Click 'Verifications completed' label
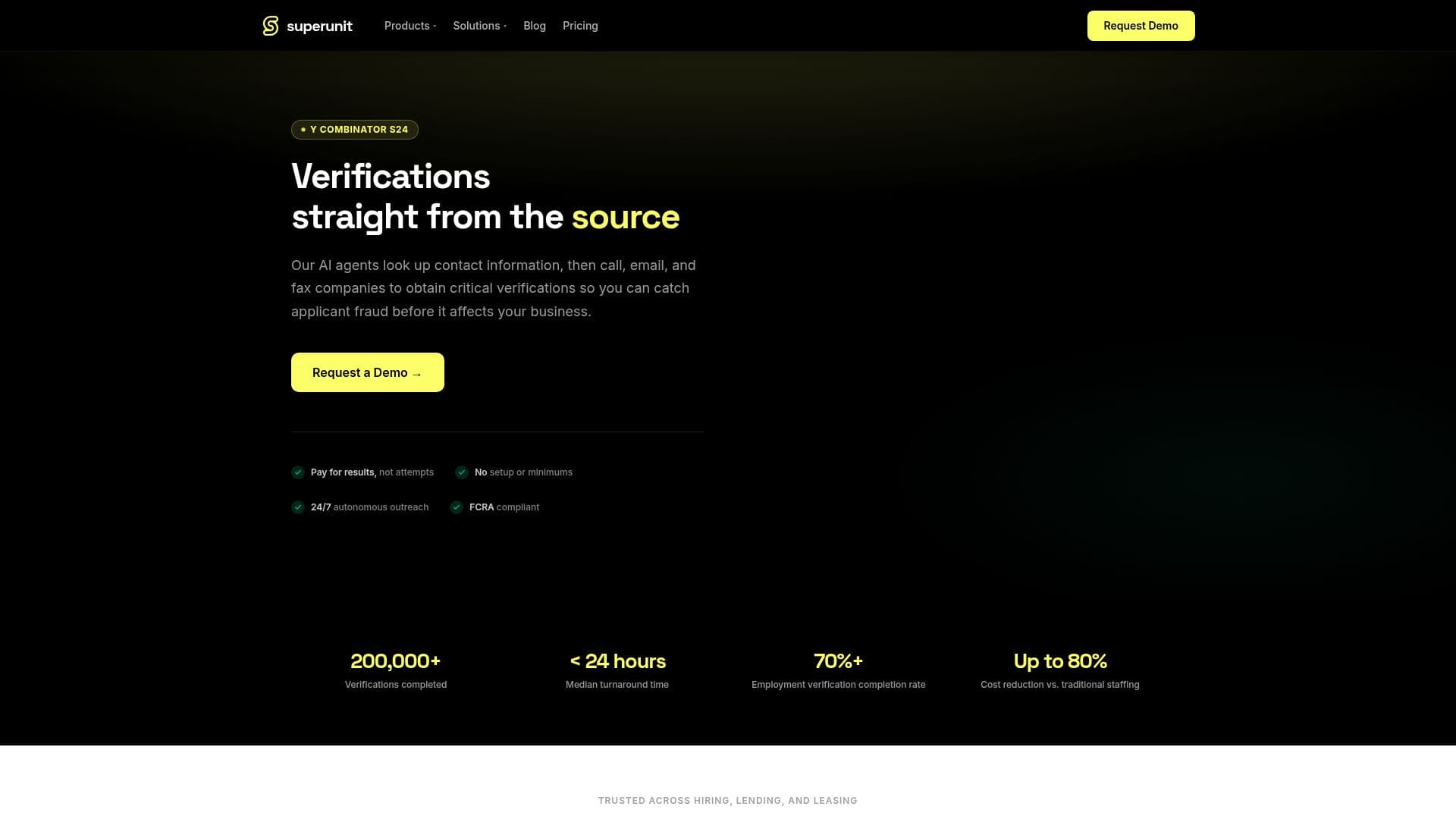Viewport: 1456px width, 819px height. [396, 685]
